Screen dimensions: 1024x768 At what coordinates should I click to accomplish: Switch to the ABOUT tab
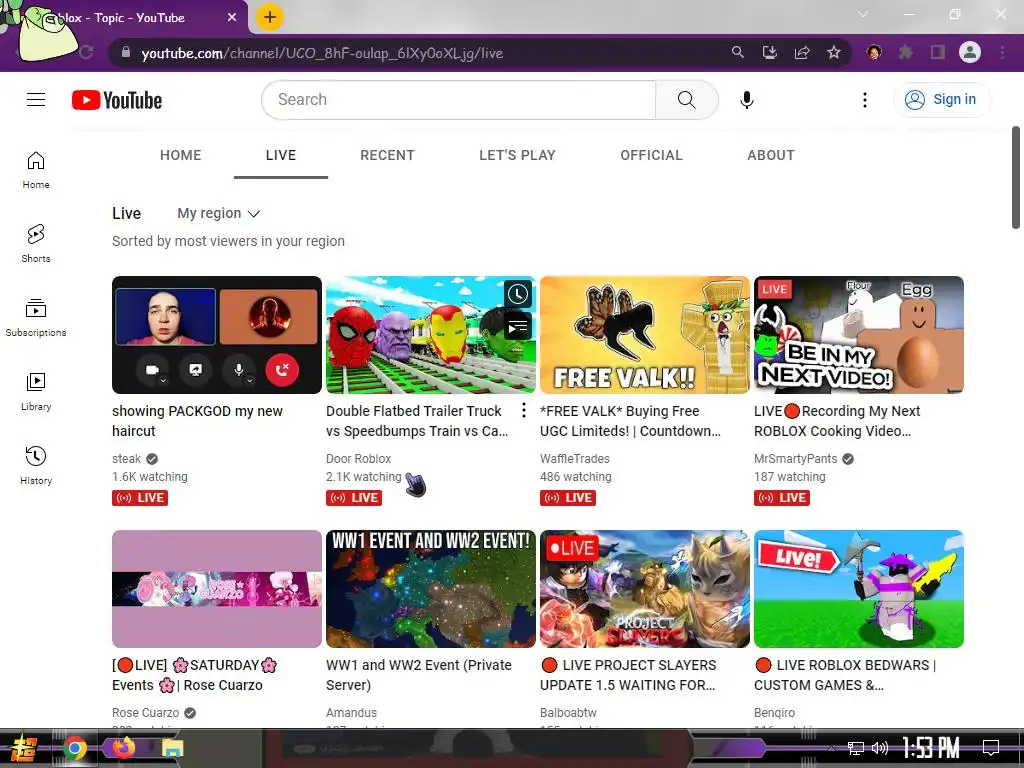pos(771,155)
